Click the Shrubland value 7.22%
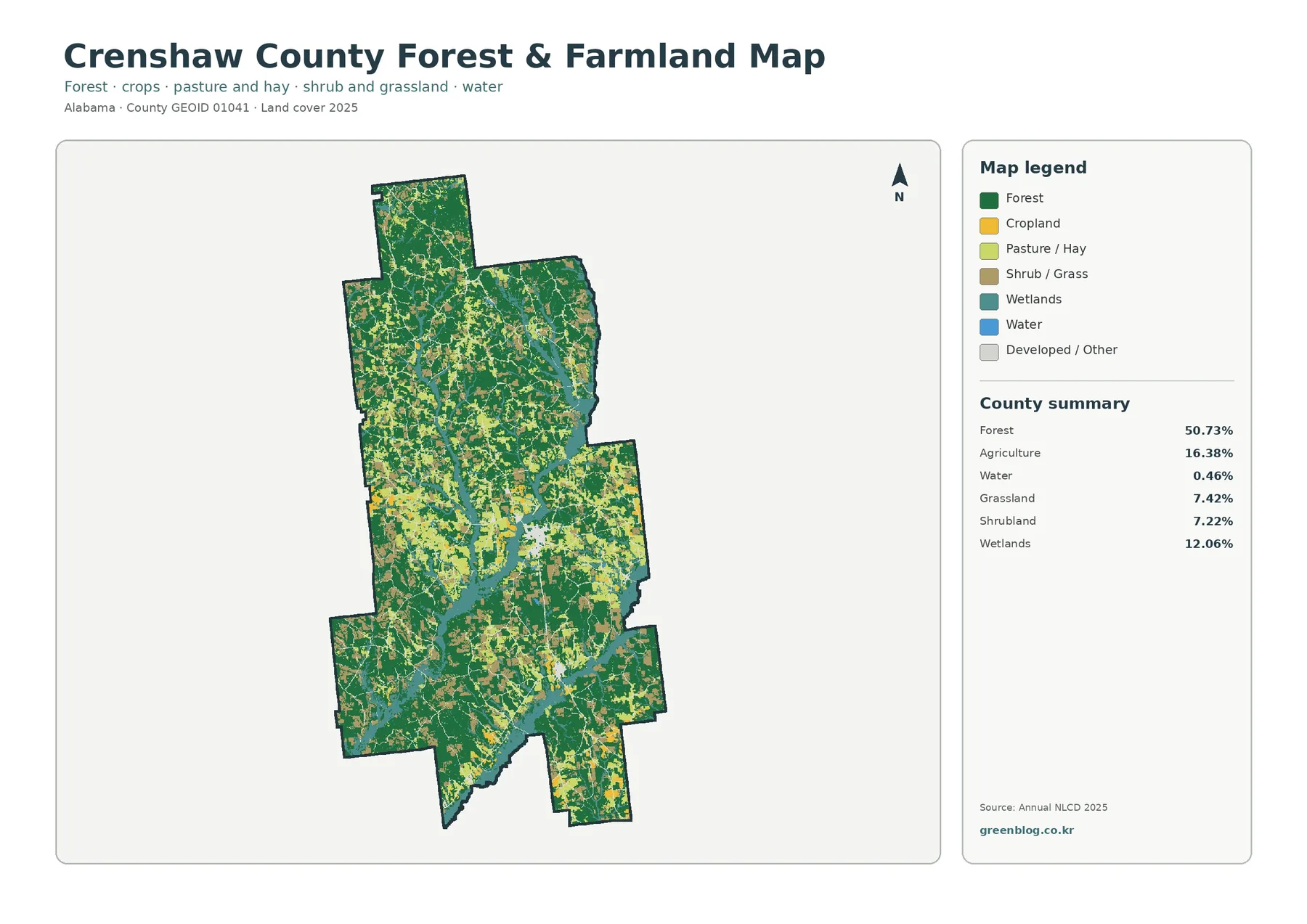 click(x=1213, y=521)
